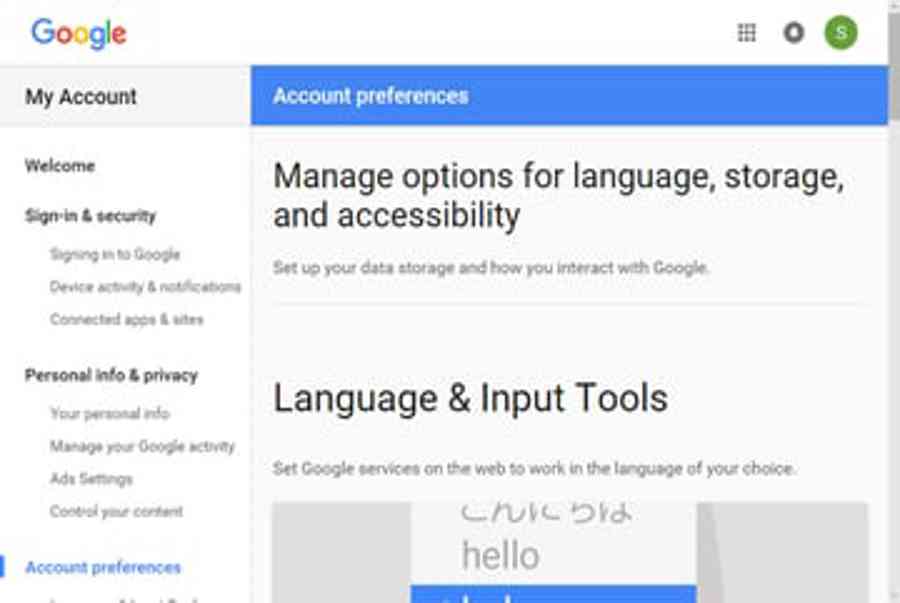Image resolution: width=900 pixels, height=603 pixels.
Task: Open Connected apps & sites
Action: point(126,320)
